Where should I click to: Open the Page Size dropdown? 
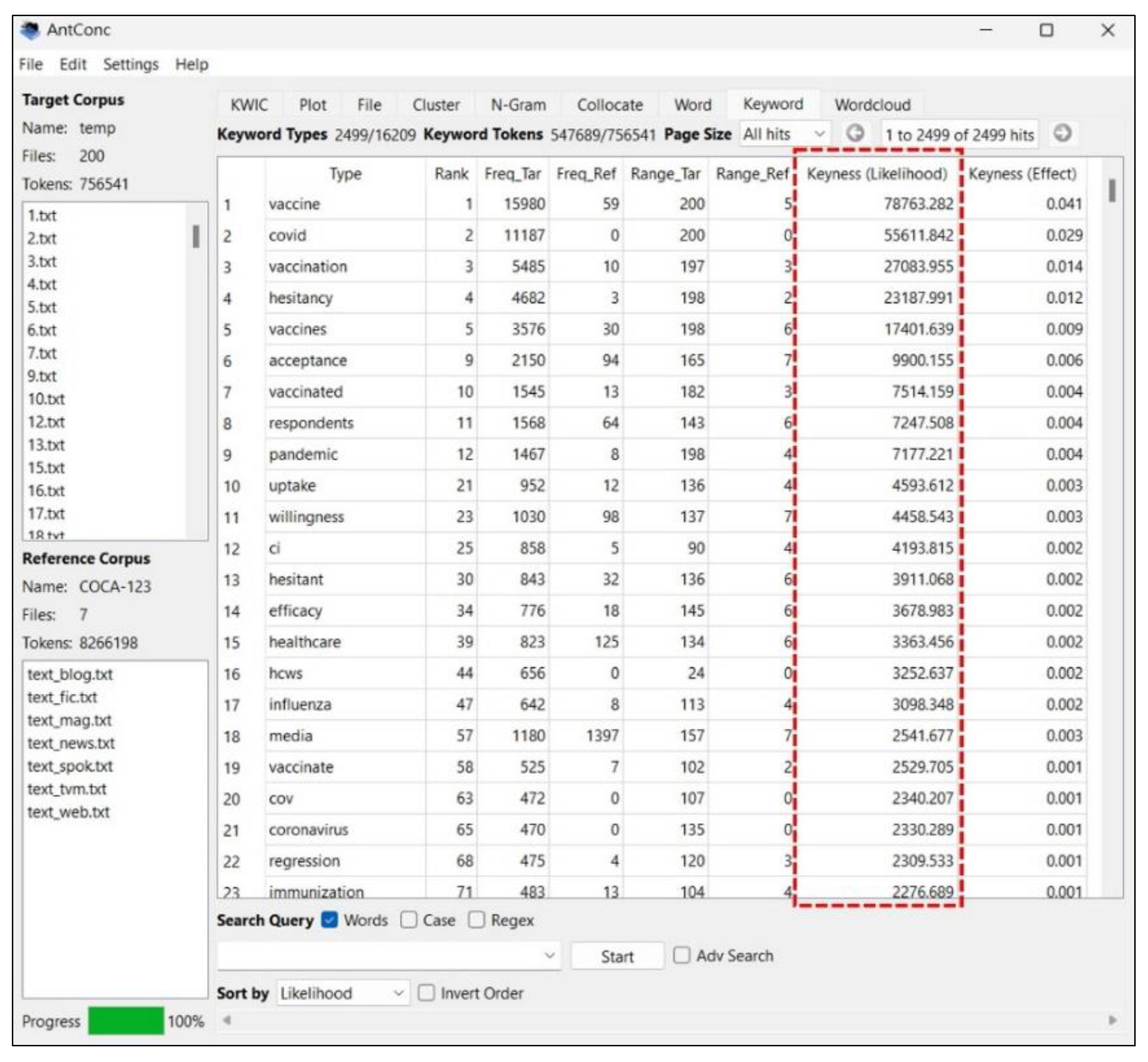click(784, 134)
